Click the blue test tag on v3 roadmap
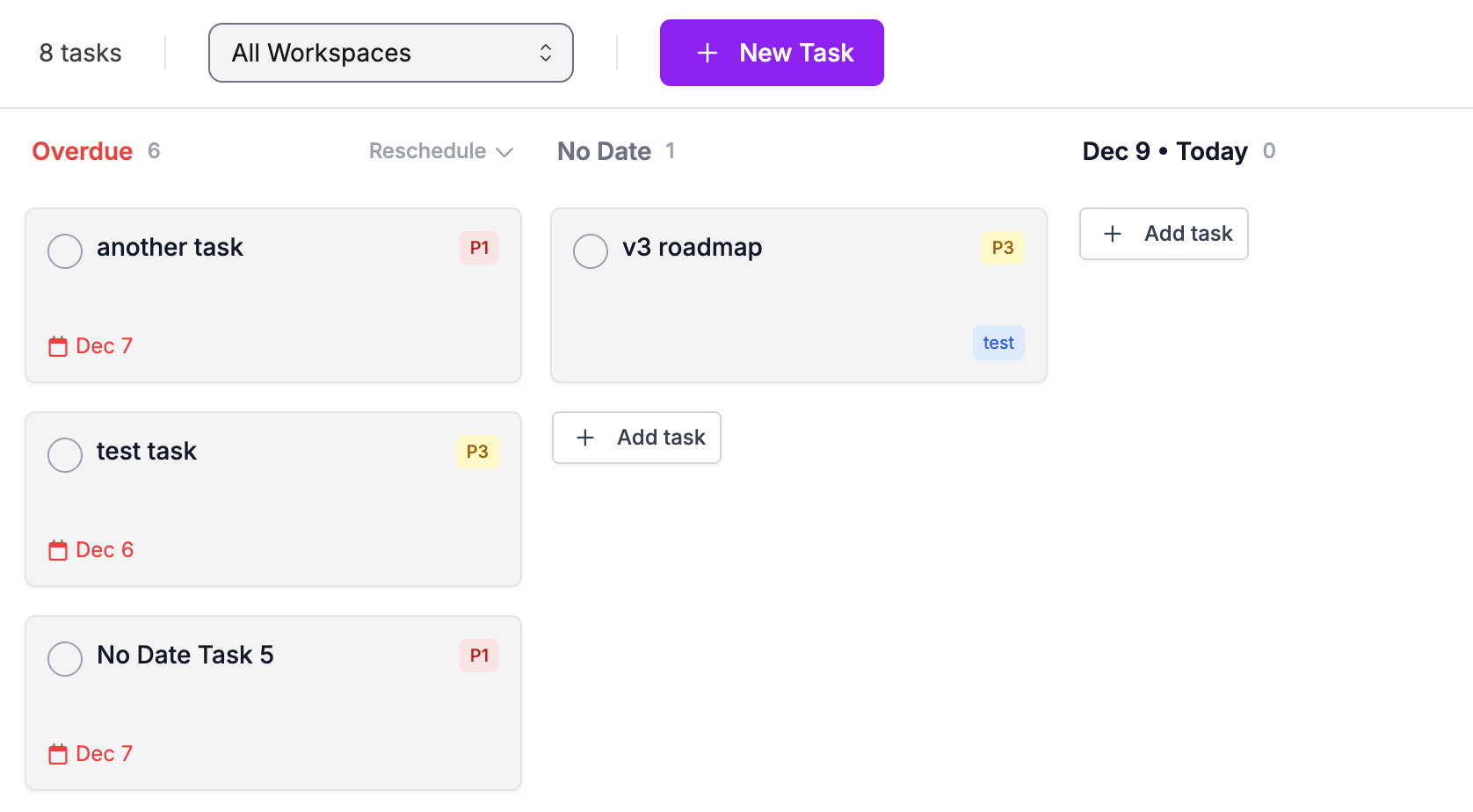Screen dimensions: 1473x812 pyautogui.click(x=998, y=343)
